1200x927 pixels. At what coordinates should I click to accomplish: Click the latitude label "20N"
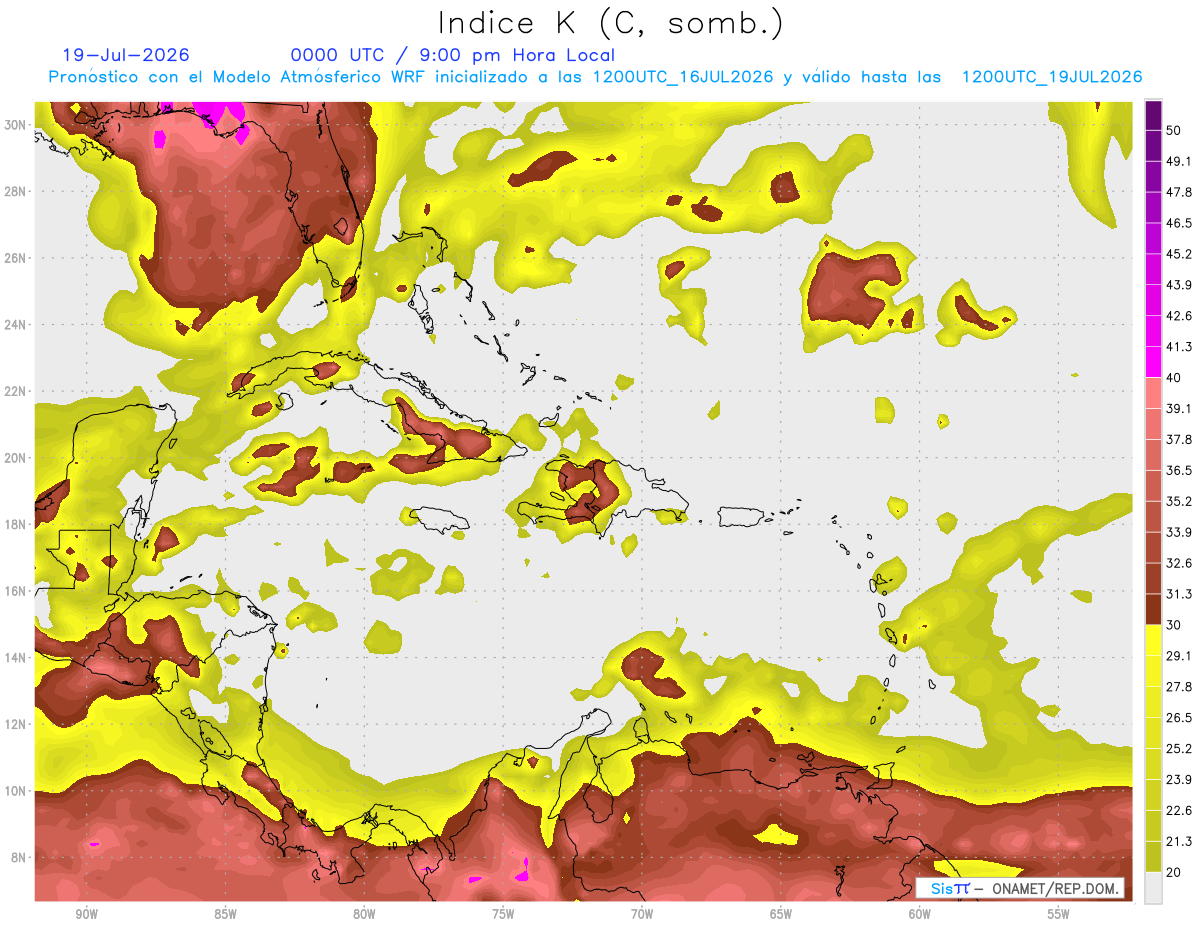click(x=16, y=458)
